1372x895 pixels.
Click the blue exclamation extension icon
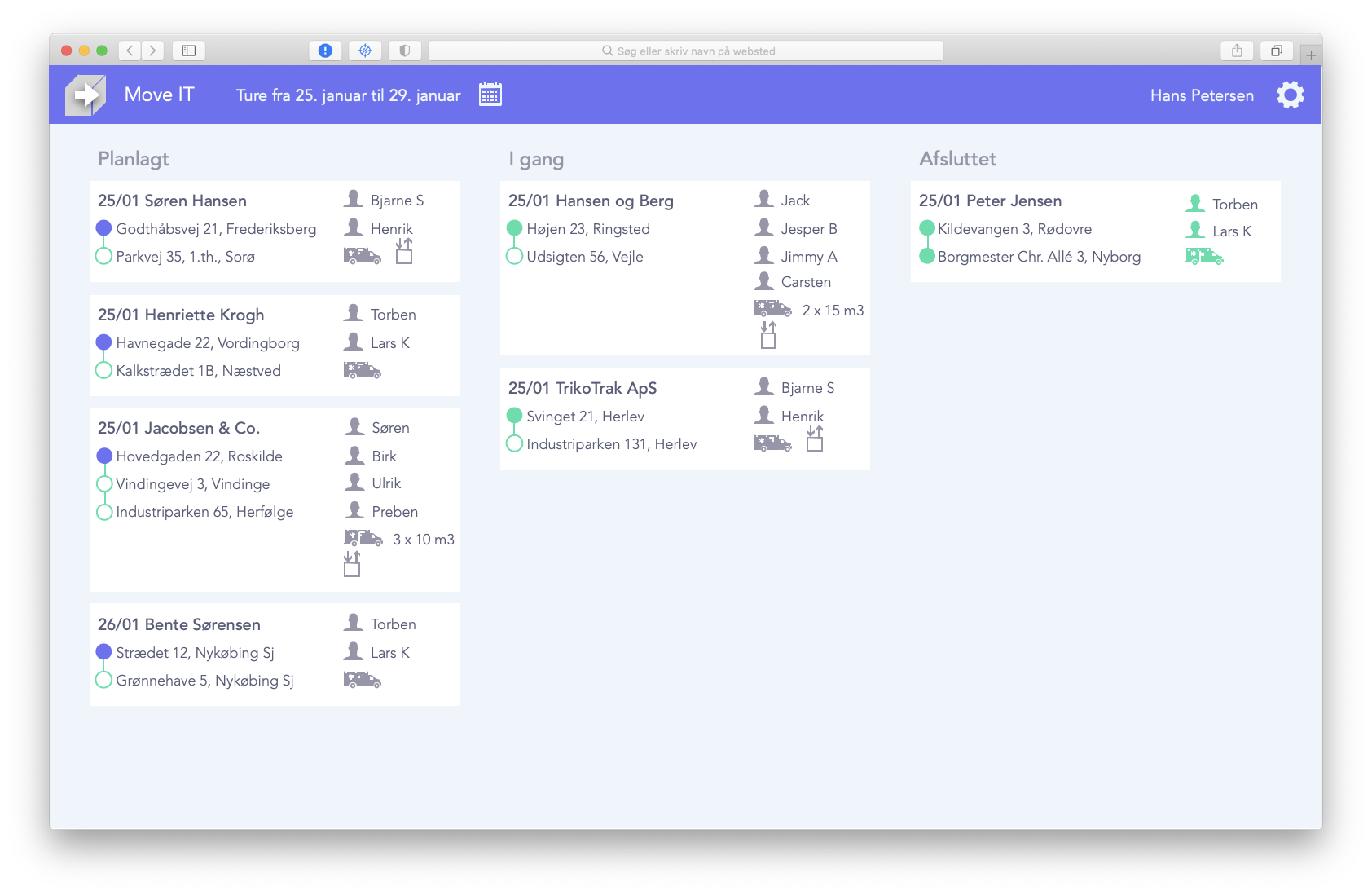(325, 51)
